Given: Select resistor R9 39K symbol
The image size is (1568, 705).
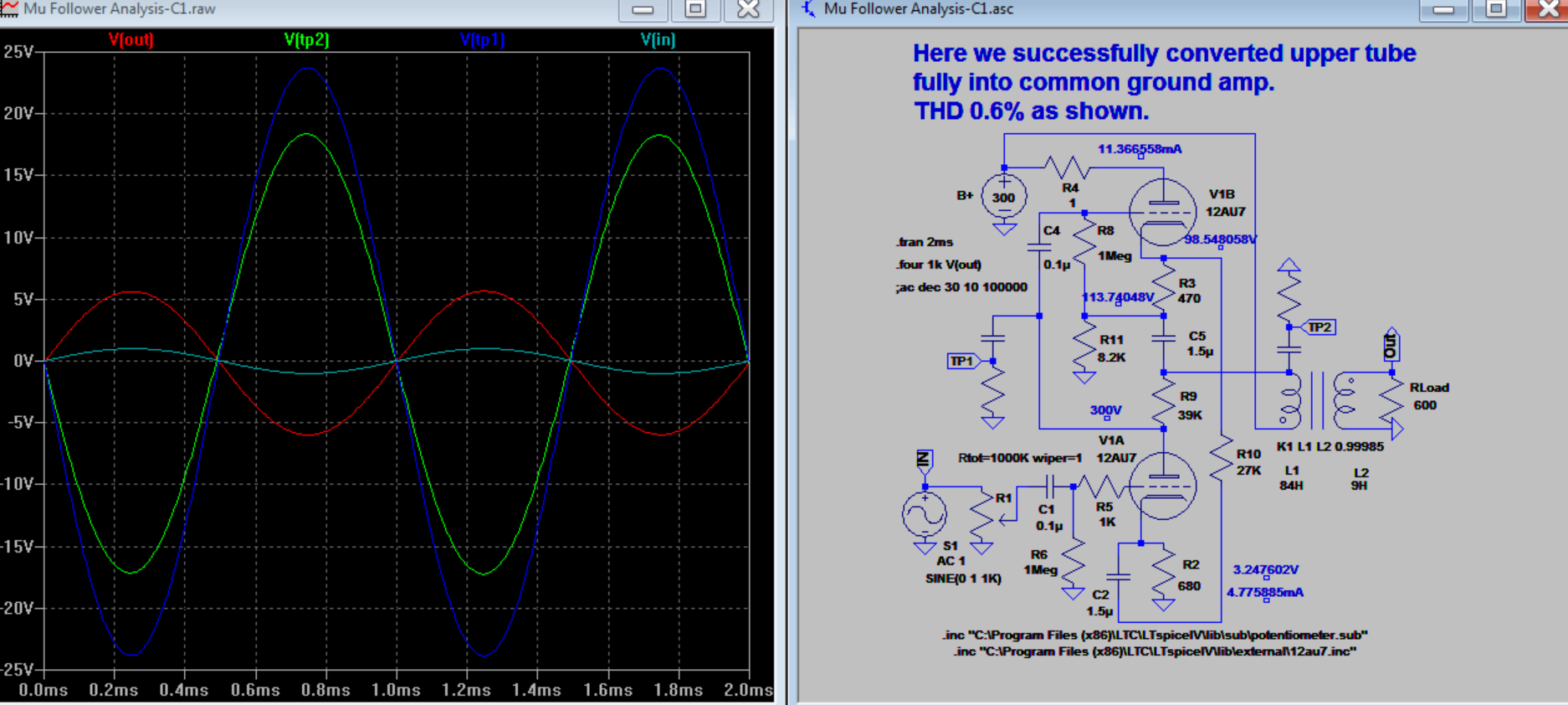Looking at the screenshot, I should [1164, 400].
